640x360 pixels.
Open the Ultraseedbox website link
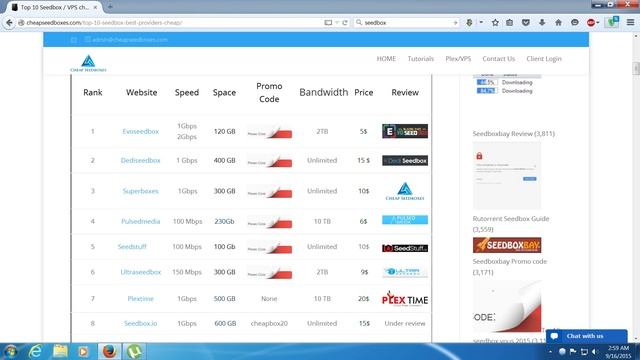click(140, 272)
